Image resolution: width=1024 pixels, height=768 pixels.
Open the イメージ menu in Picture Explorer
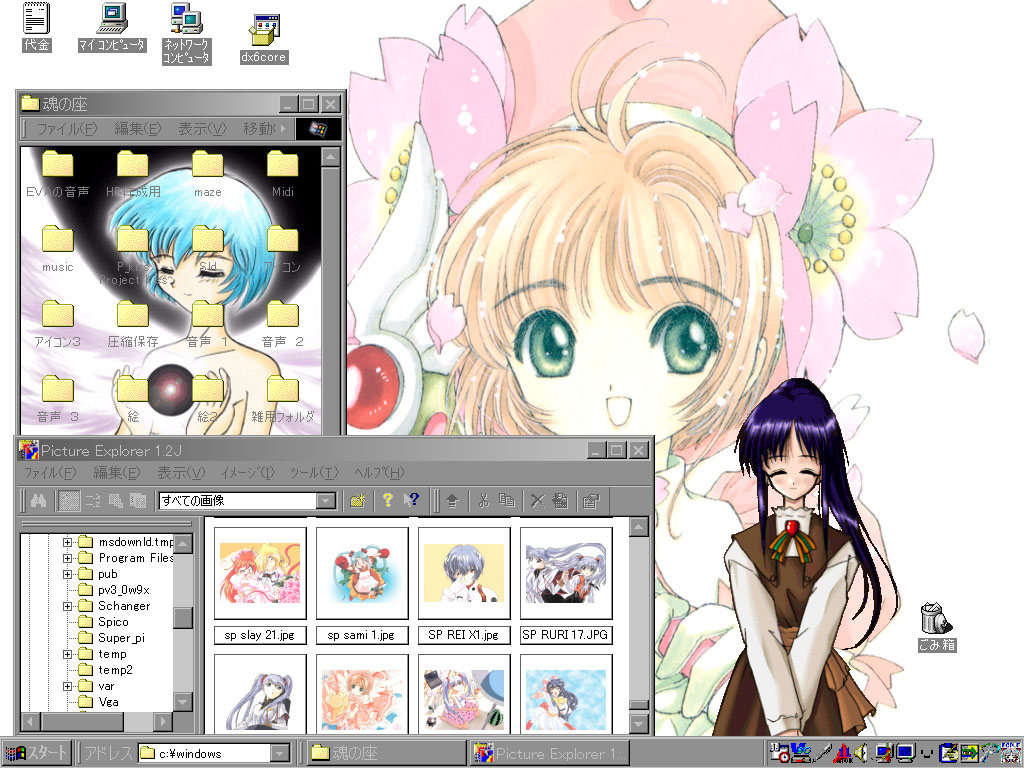pos(248,472)
